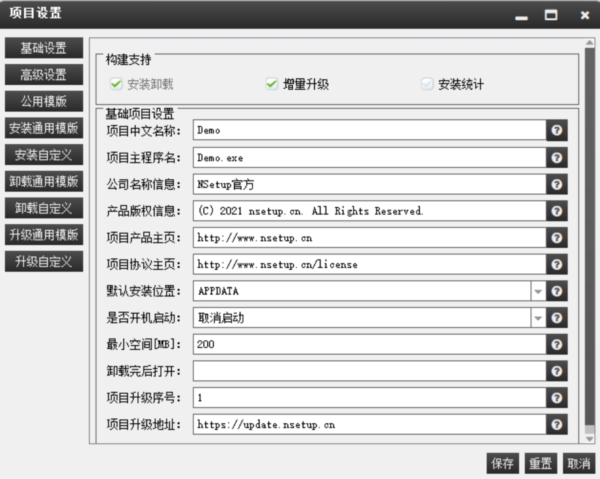Click the 最小空间[MB] field with 200
This screenshot has width=600, height=479.
click(370, 344)
